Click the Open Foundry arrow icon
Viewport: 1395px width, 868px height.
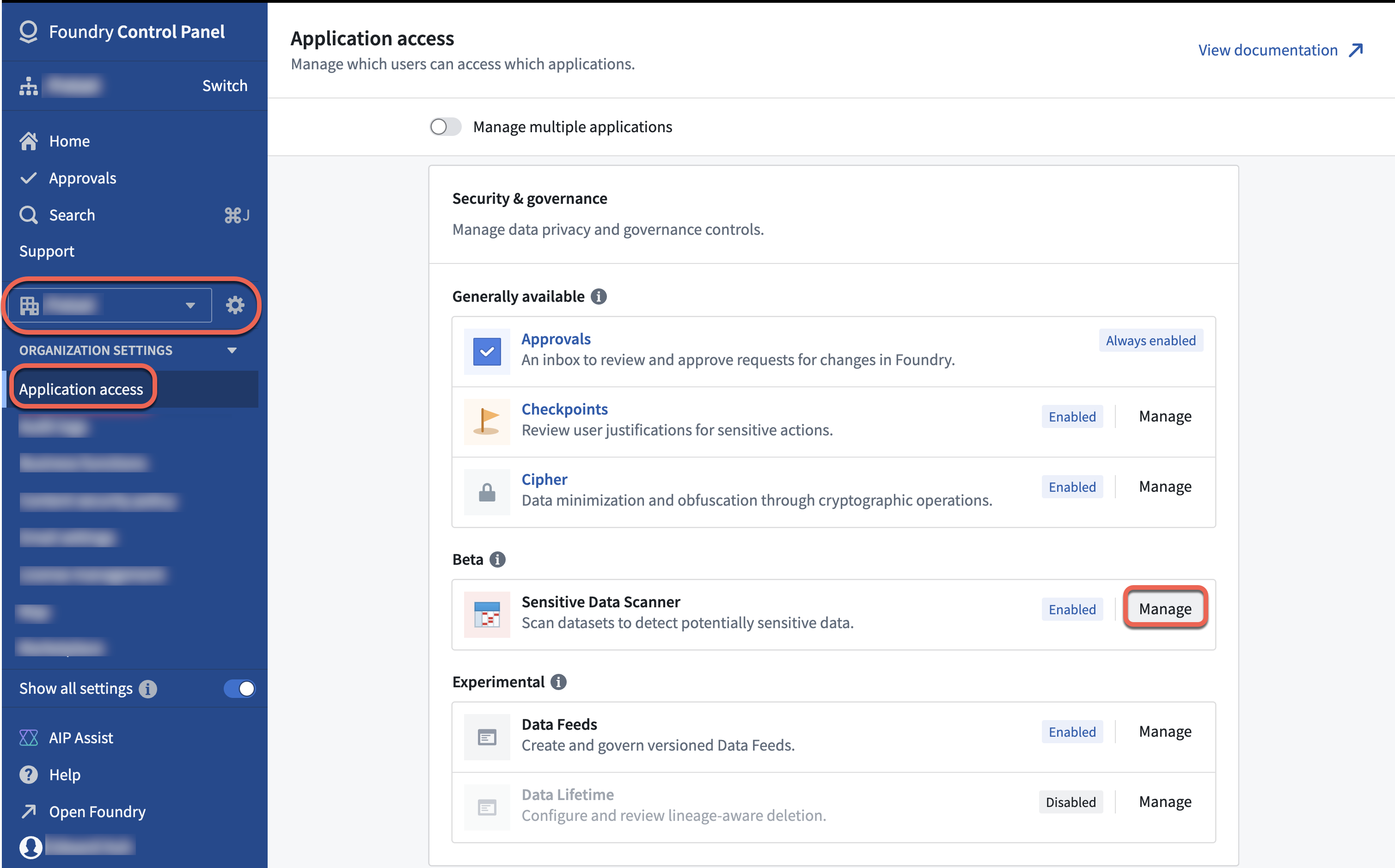28,811
